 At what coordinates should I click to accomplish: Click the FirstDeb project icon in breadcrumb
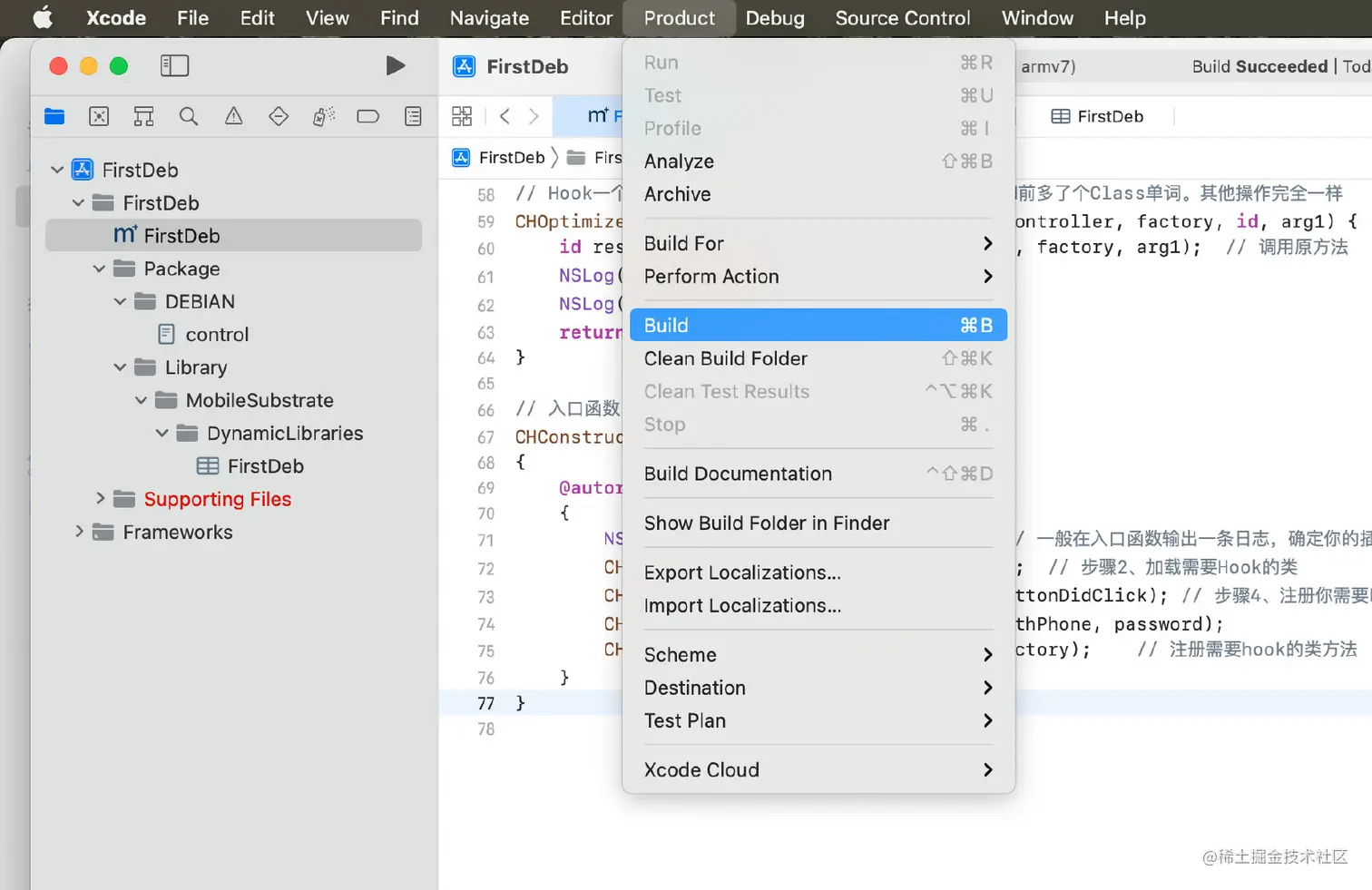click(x=461, y=158)
